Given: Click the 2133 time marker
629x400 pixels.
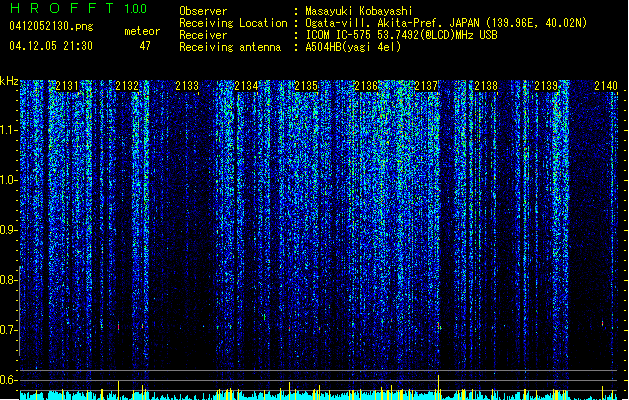Looking at the screenshot, I should [187, 86].
